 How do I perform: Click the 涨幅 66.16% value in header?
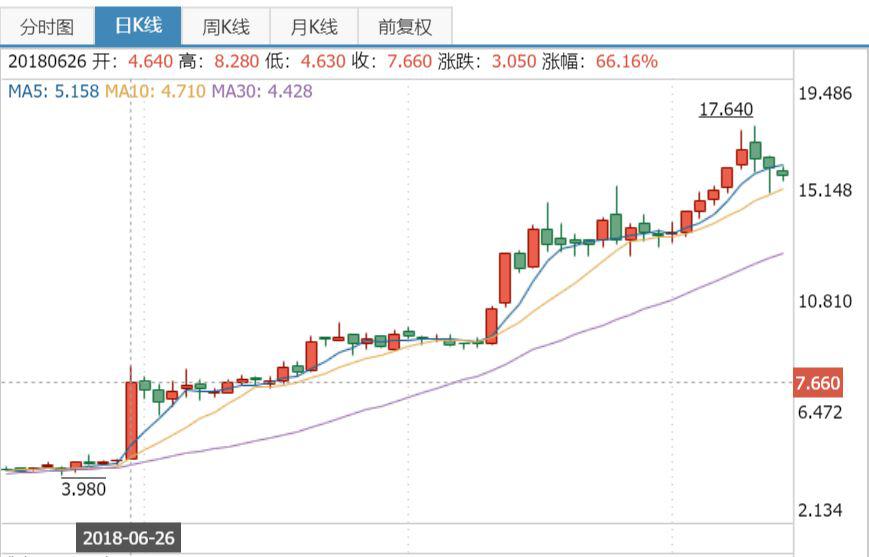click(626, 62)
